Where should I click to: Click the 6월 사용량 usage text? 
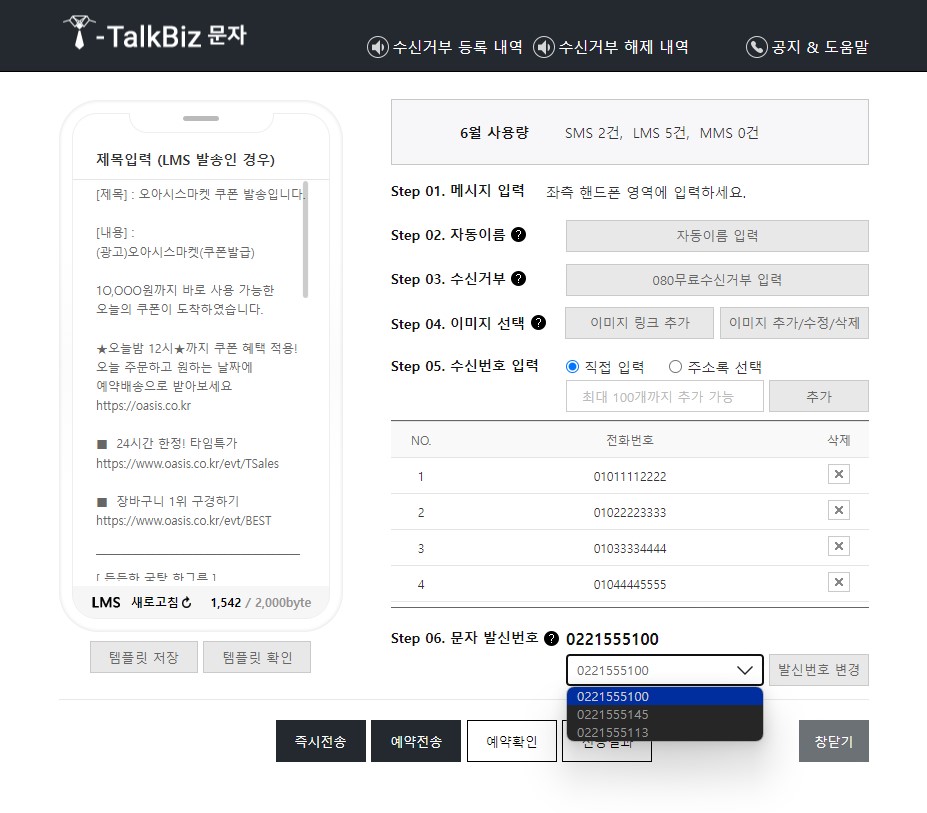click(x=494, y=132)
